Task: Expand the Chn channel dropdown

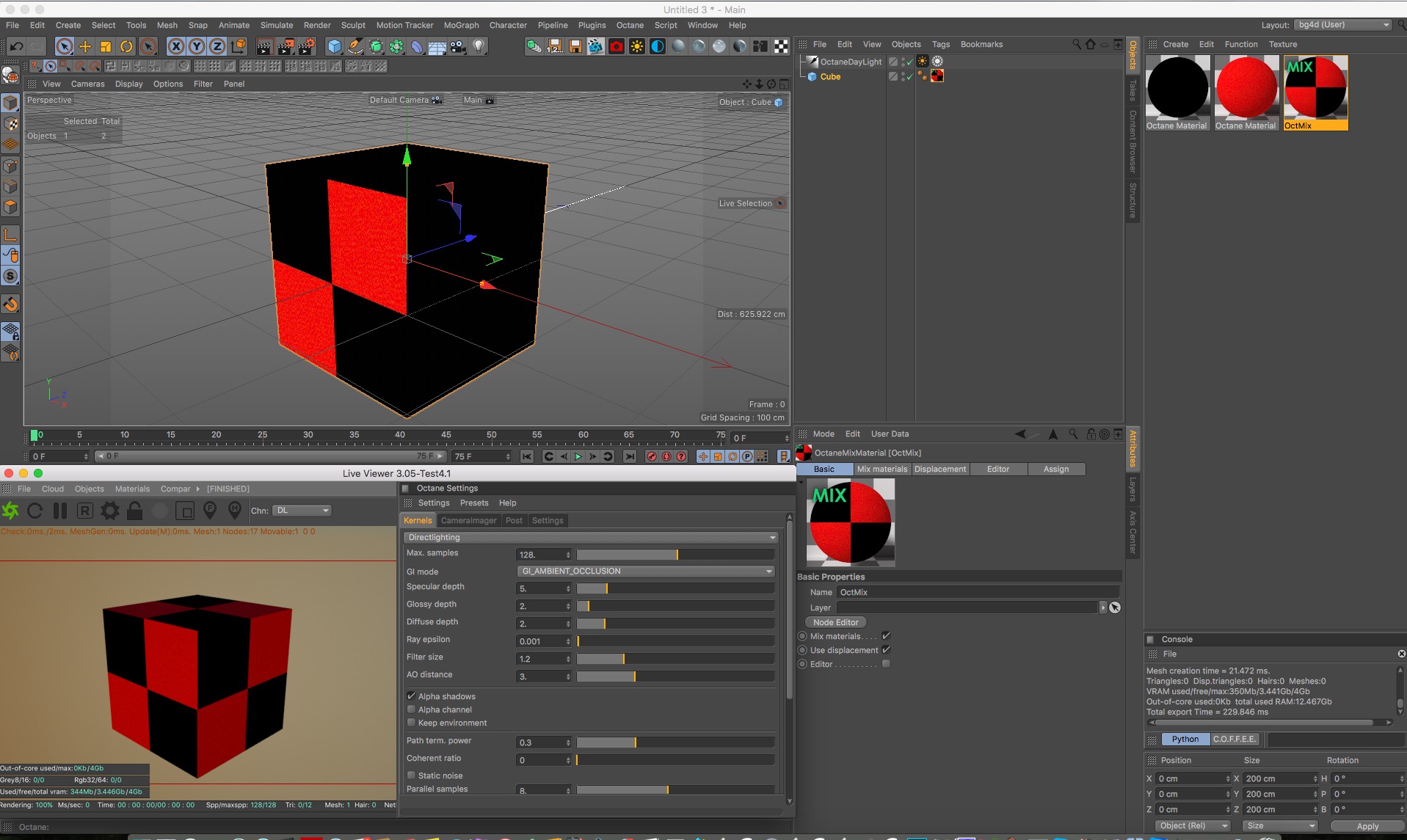Action: click(x=302, y=511)
